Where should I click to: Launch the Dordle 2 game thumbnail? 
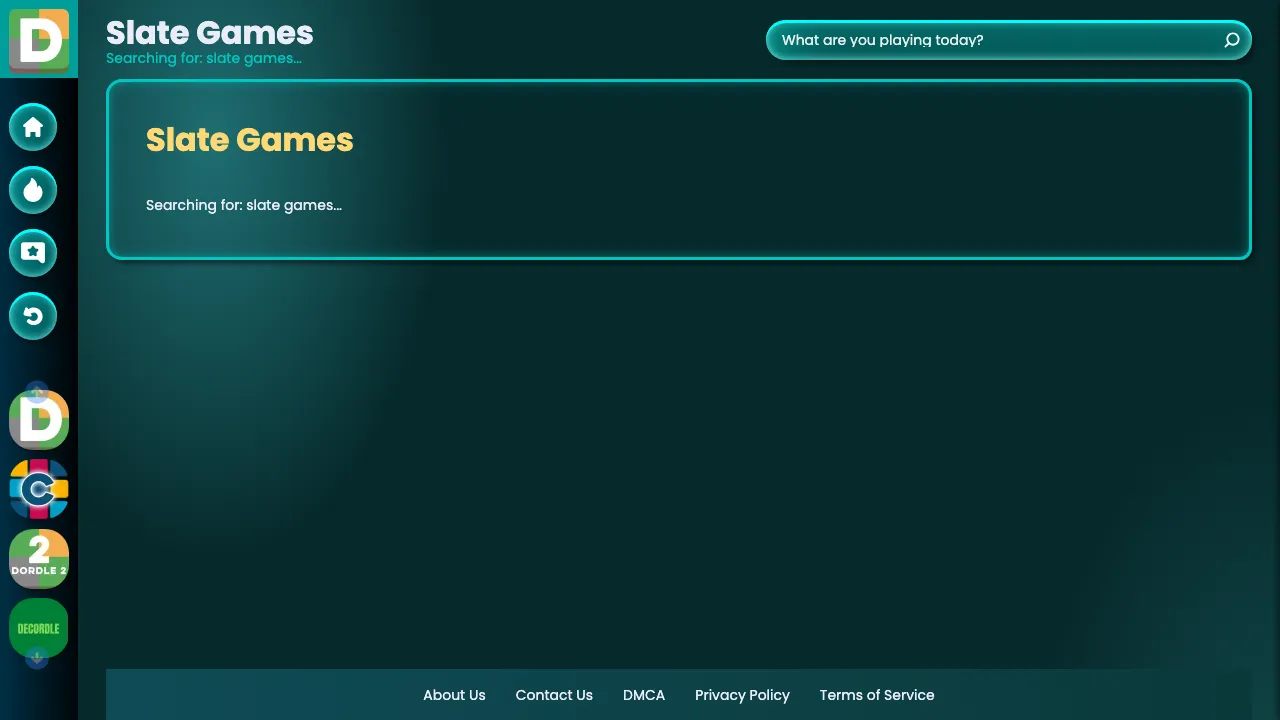pyautogui.click(x=39, y=559)
